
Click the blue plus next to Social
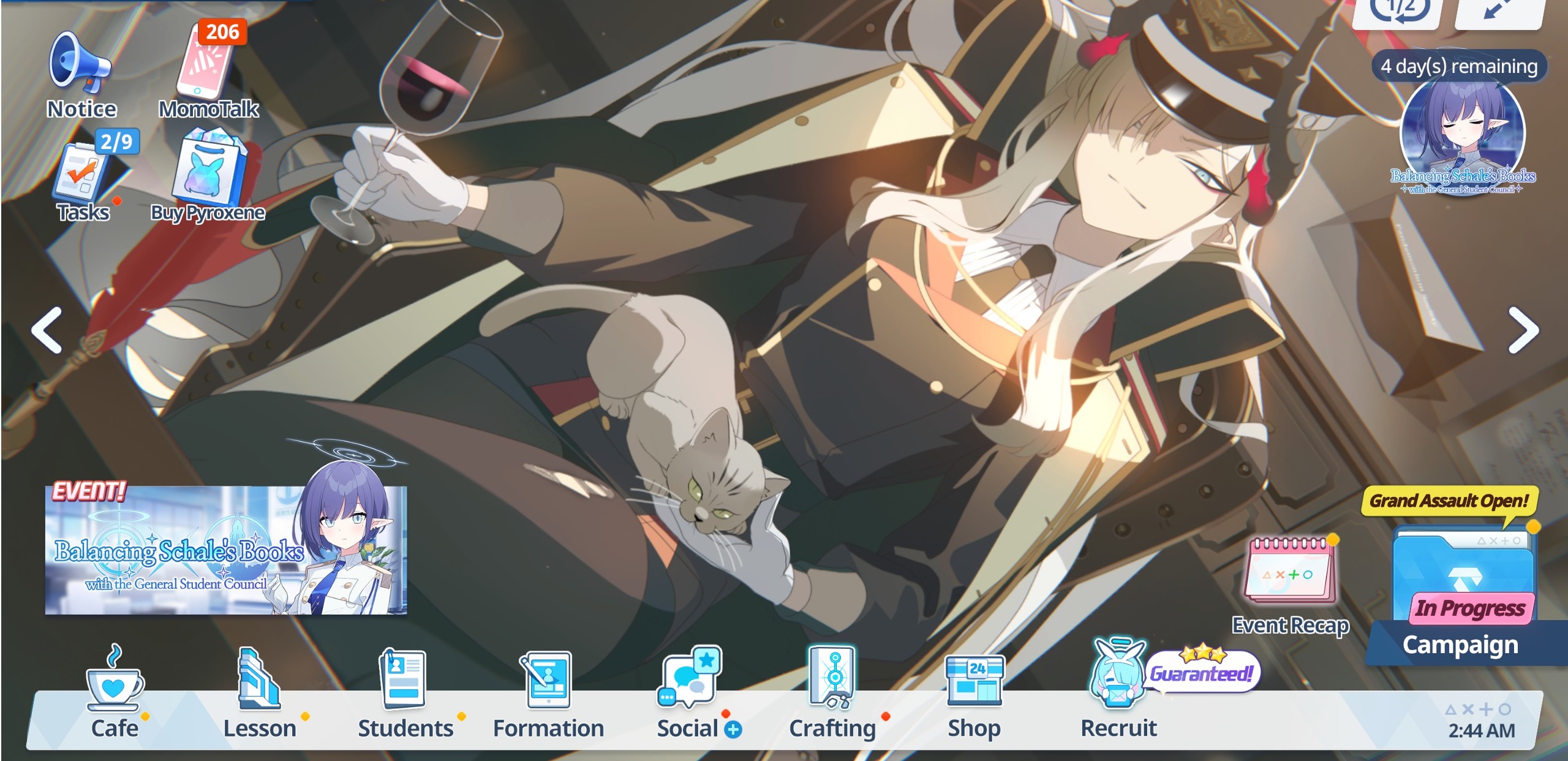point(733,729)
